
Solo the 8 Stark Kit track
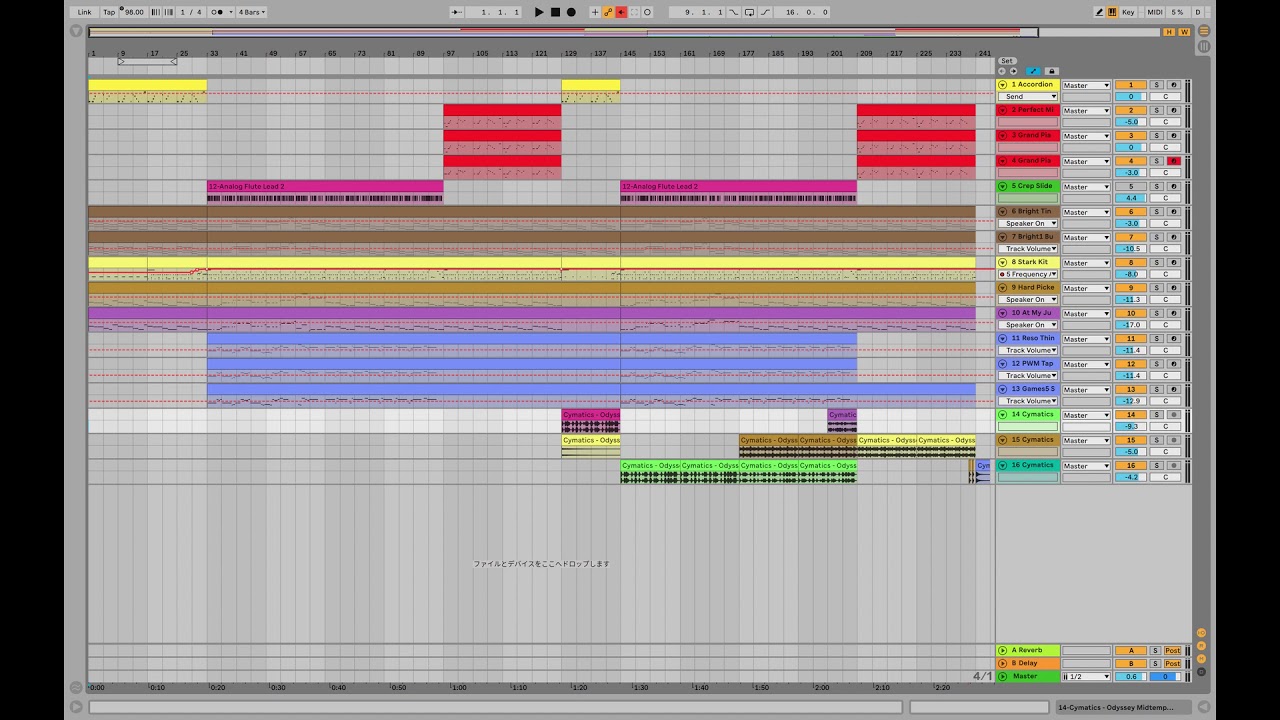click(x=1156, y=262)
